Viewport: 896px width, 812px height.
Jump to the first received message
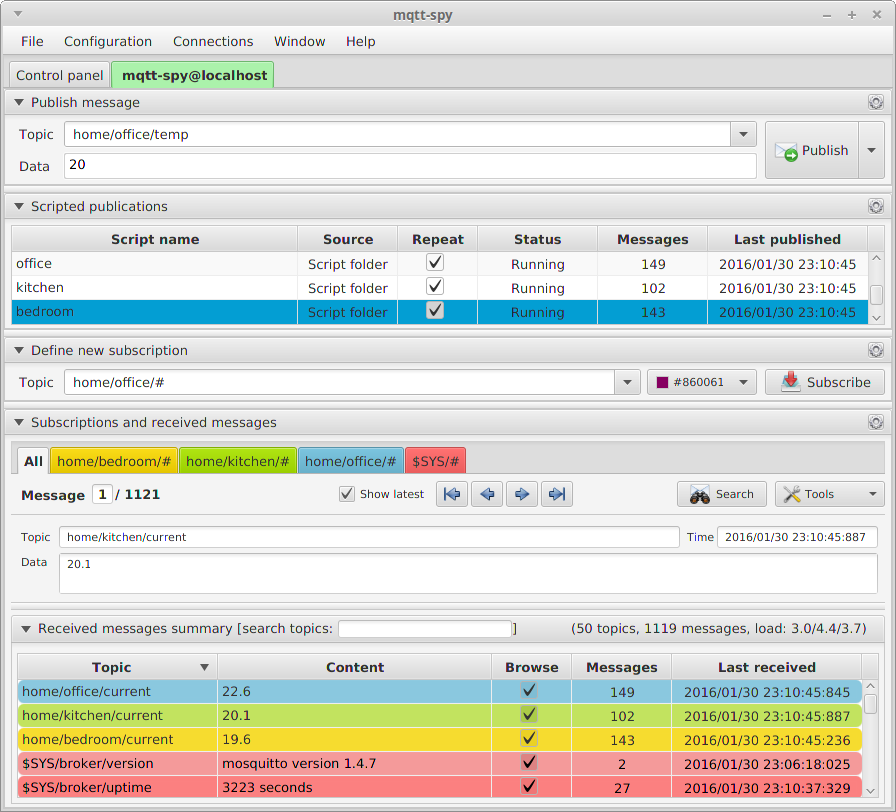tap(451, 493)
